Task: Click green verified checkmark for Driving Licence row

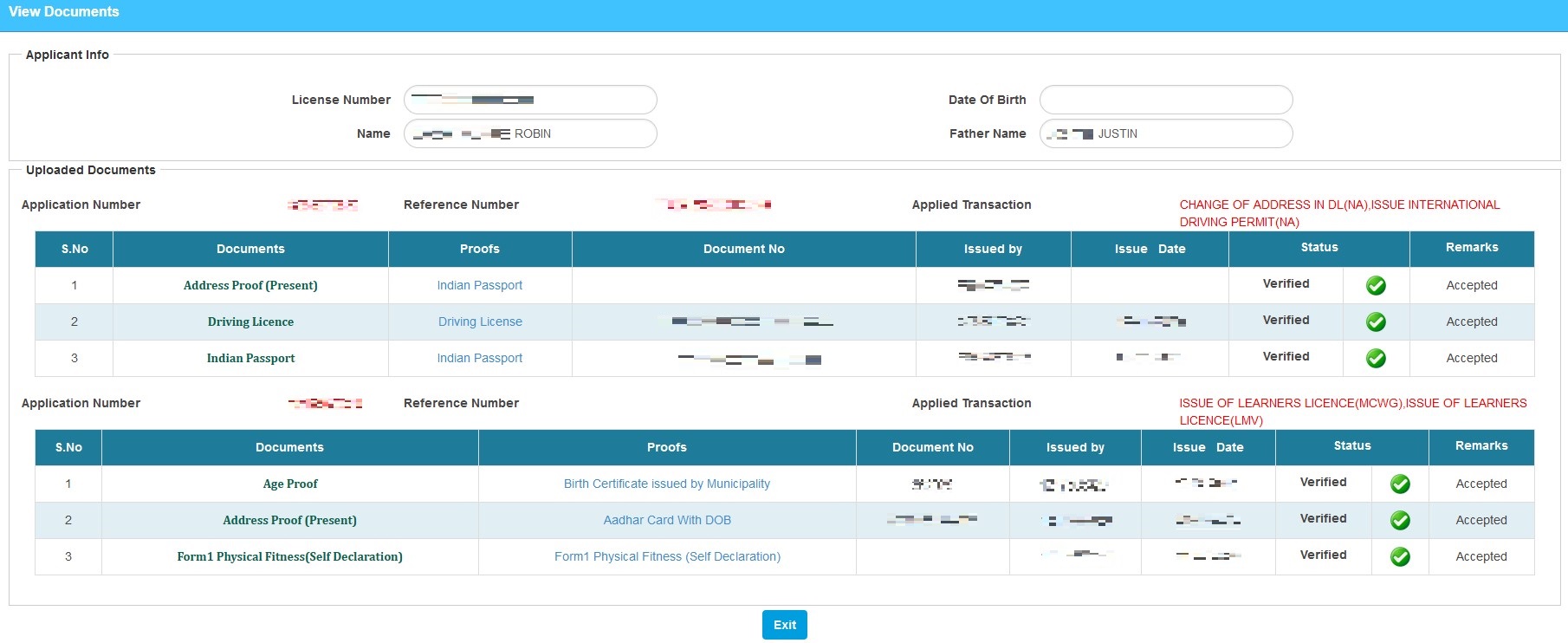Action: click(x=1376, y=321)
